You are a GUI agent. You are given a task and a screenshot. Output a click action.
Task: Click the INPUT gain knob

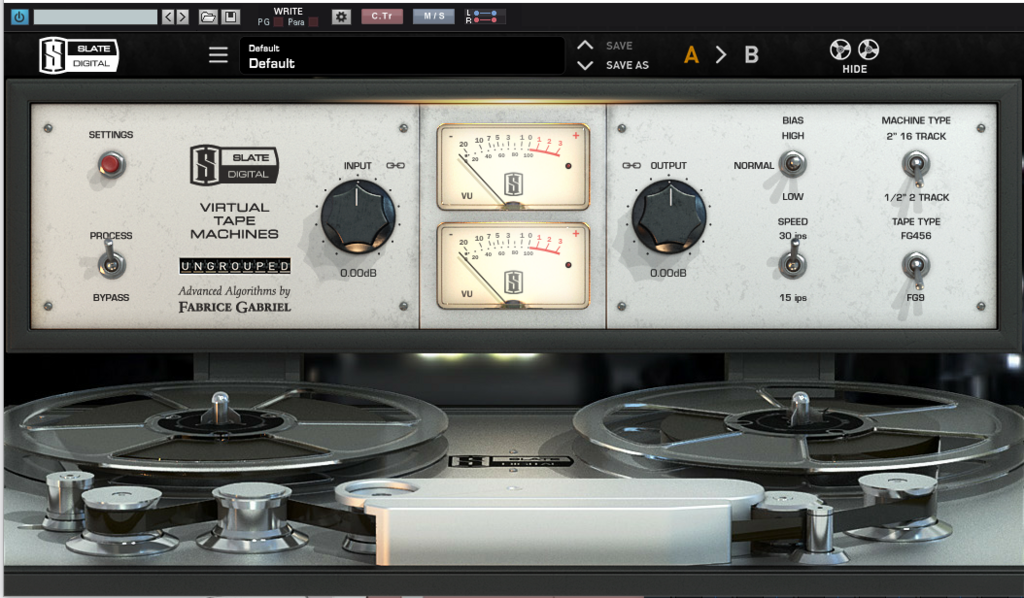point(357,217)
